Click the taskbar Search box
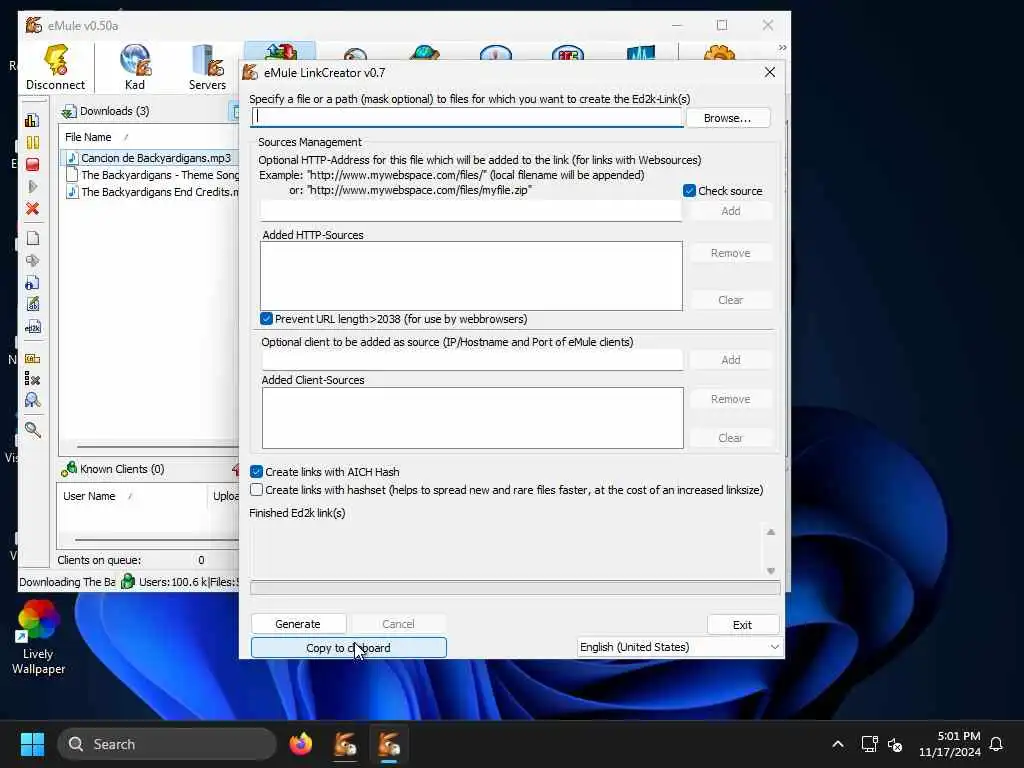This screenshot has height=768, width=1024. 167,744
